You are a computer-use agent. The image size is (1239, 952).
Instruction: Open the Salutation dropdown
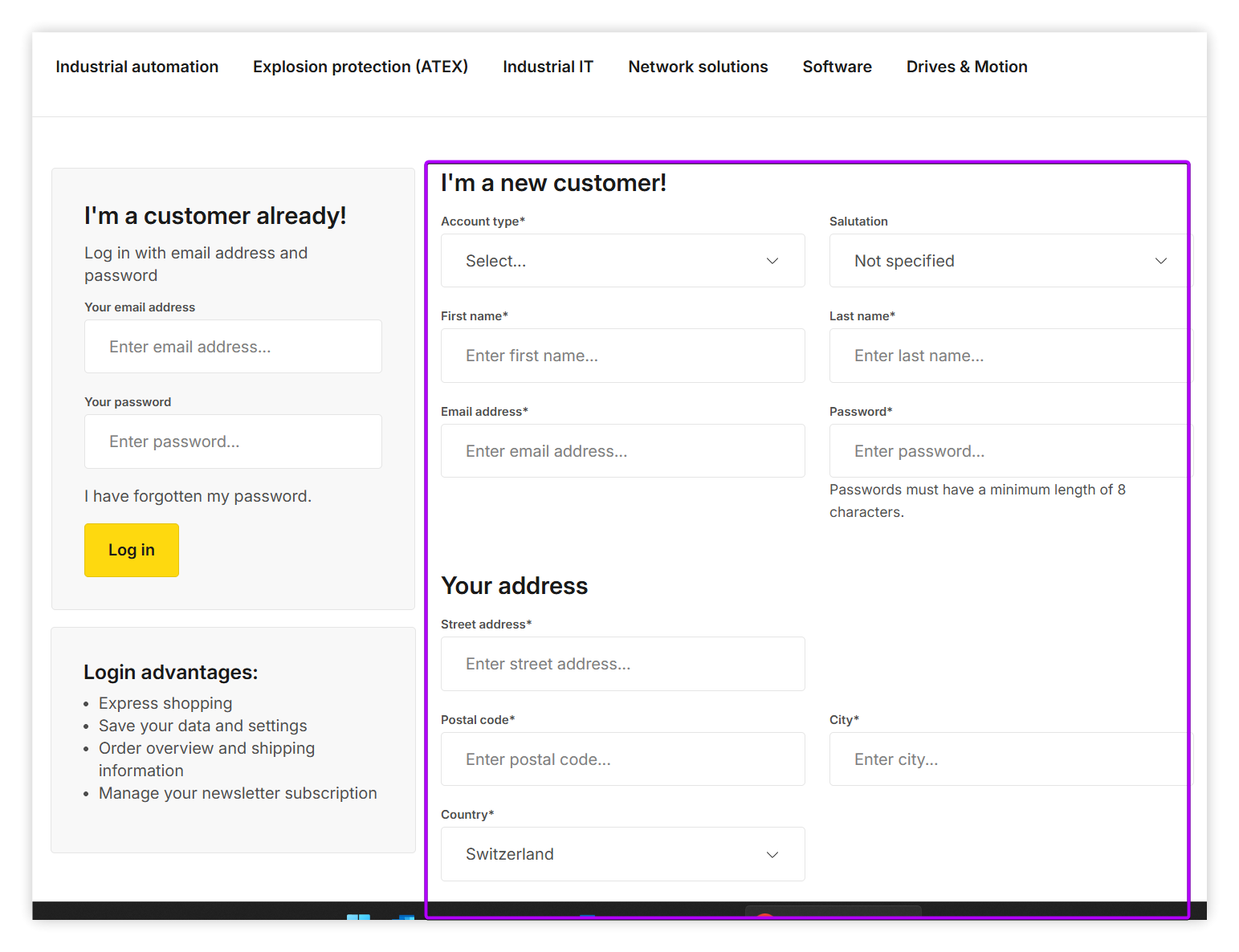1009,261
